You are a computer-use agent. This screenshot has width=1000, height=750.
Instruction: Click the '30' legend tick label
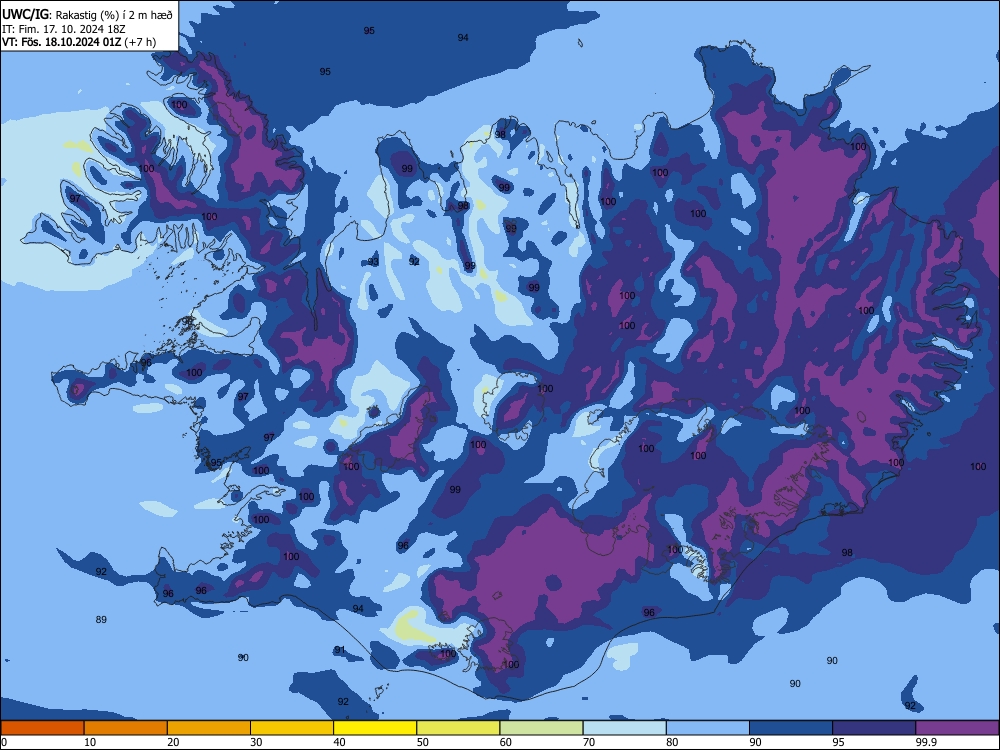pos(256,742)
